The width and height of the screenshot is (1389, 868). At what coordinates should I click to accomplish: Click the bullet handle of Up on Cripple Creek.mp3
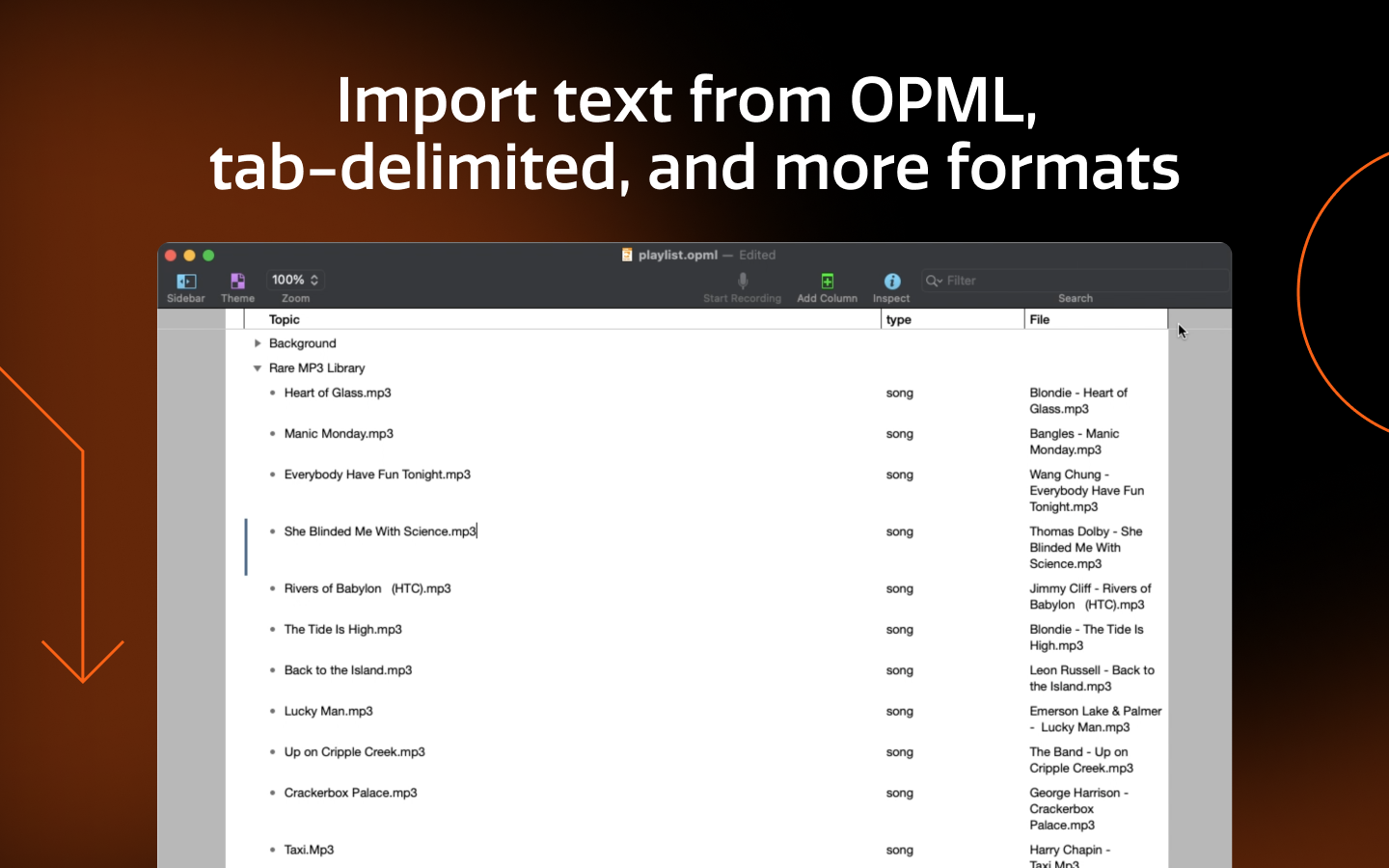pyautogui.click(x=273, y=752)
